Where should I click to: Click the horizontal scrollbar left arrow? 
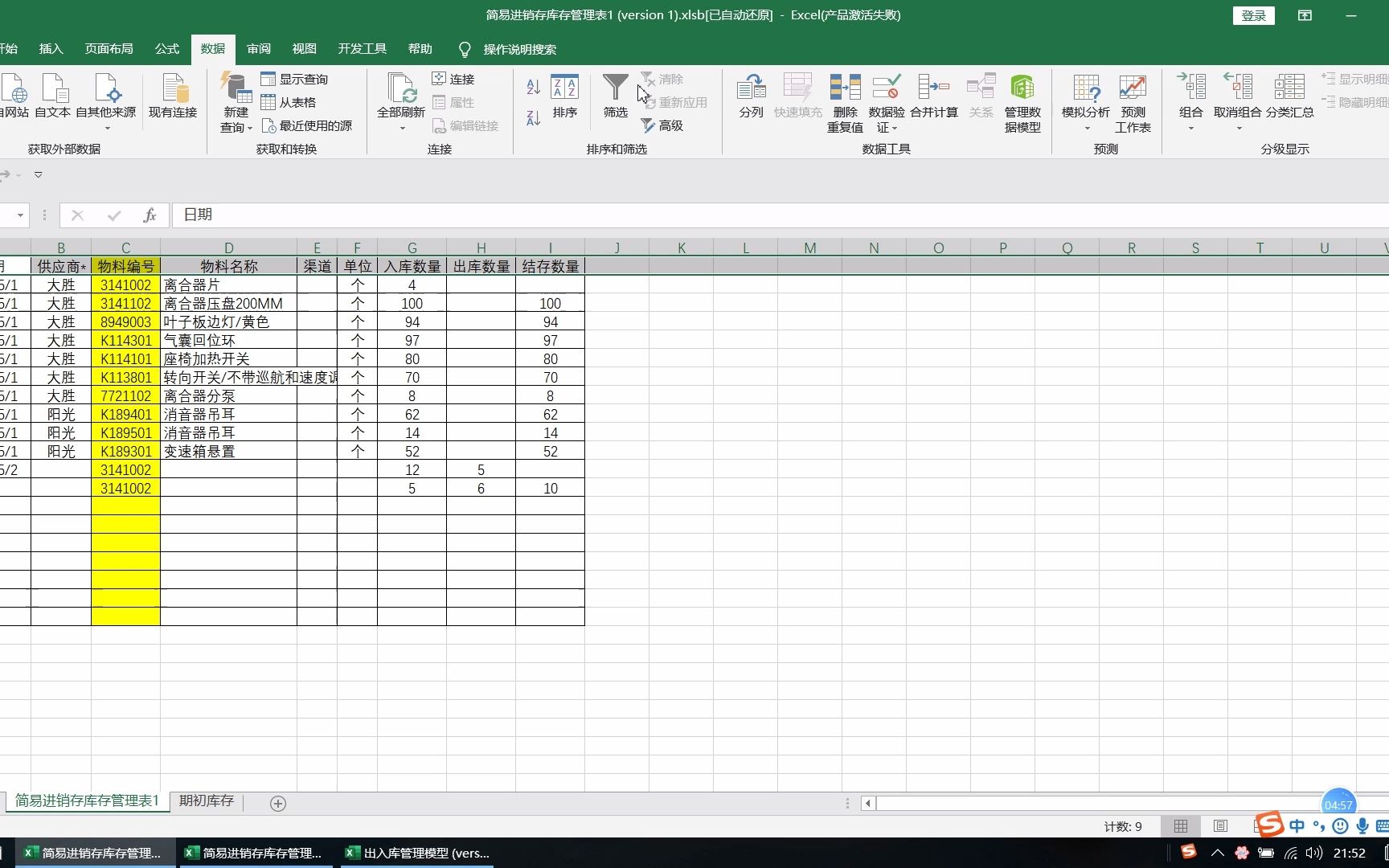868,803
